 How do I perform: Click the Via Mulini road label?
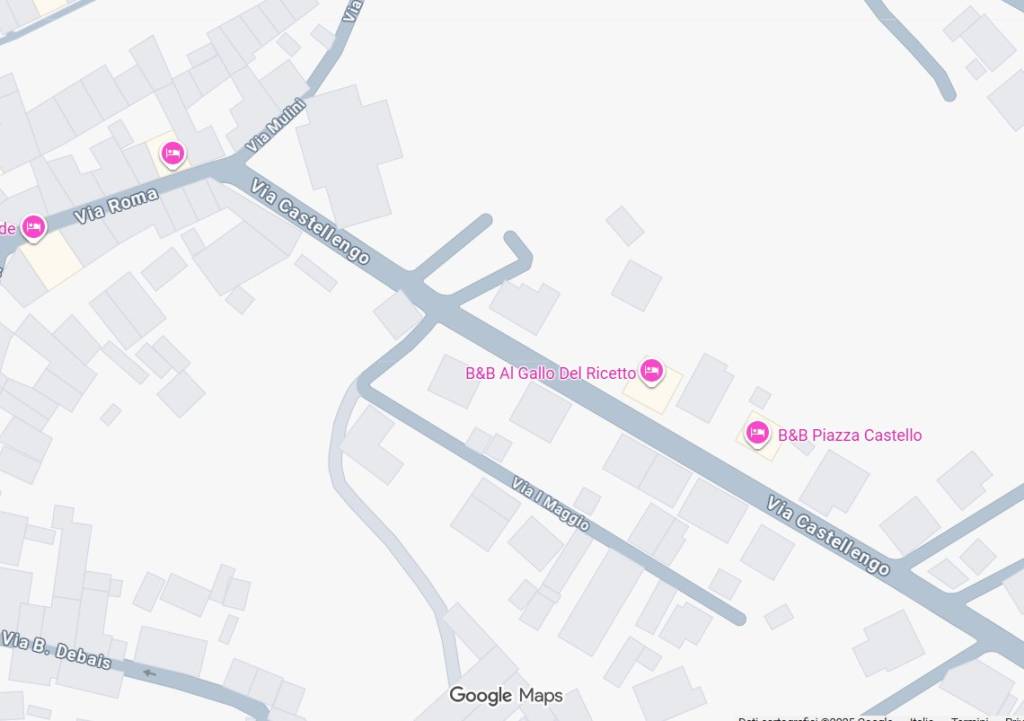pyautogui.click(x=276, y=125)
